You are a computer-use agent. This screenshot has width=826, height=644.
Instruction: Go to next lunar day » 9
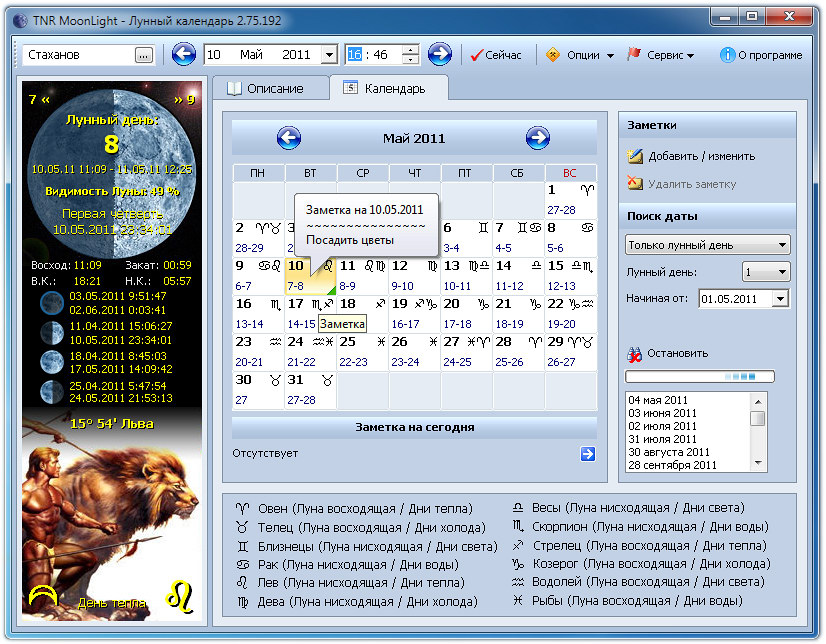pos(184,99)
